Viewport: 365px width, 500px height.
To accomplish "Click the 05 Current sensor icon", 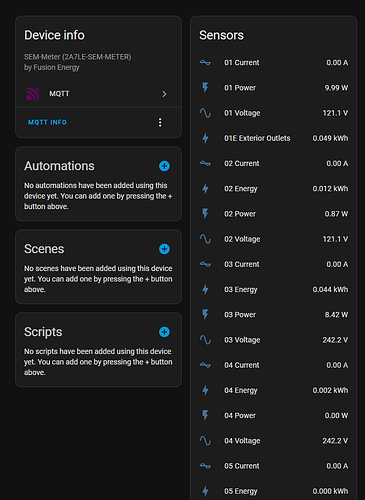I will point(205,466).
